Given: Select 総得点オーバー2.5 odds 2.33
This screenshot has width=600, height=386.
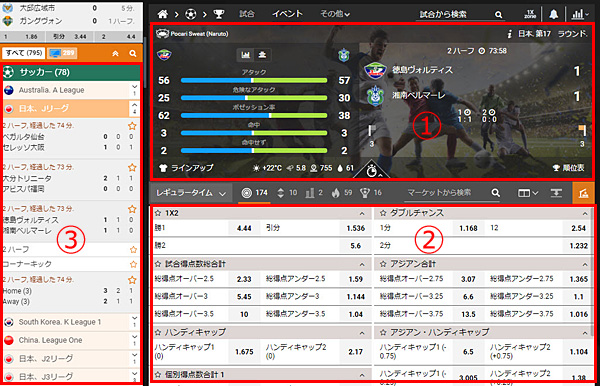Looking at the screenshot, I should [244, 279].
